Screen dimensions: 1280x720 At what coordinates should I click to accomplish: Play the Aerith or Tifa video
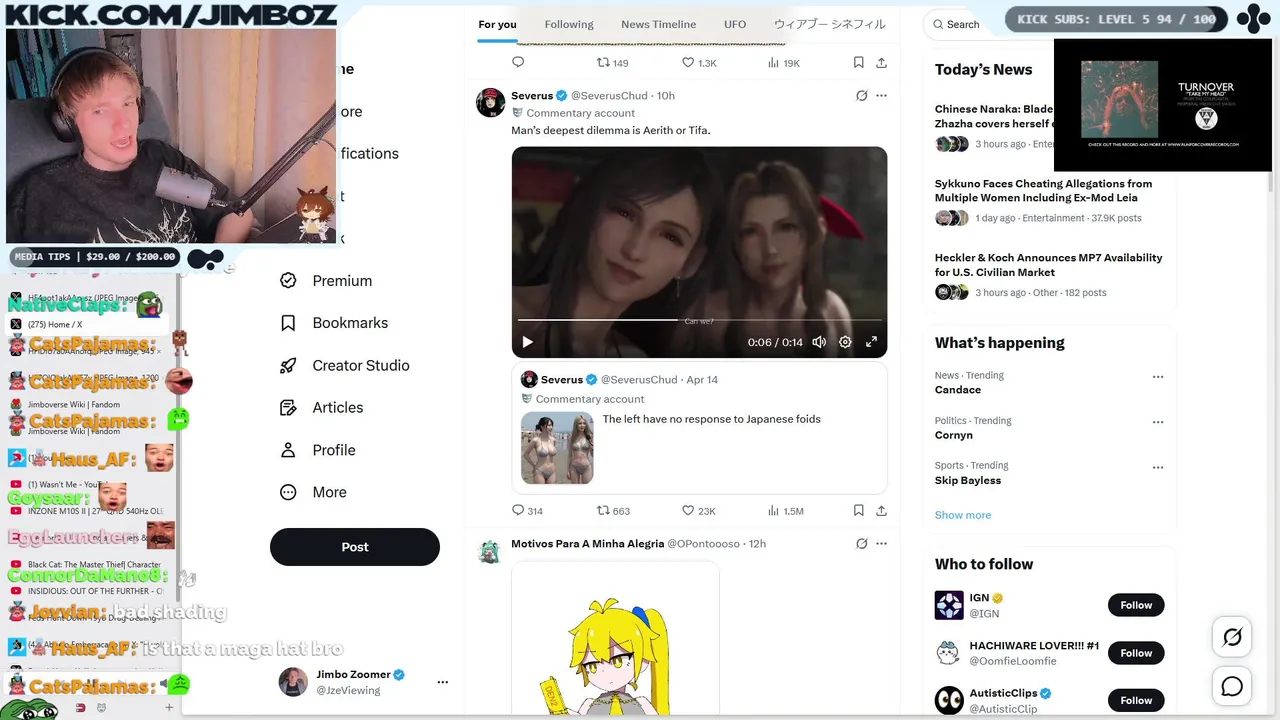[x=527, y=342]
